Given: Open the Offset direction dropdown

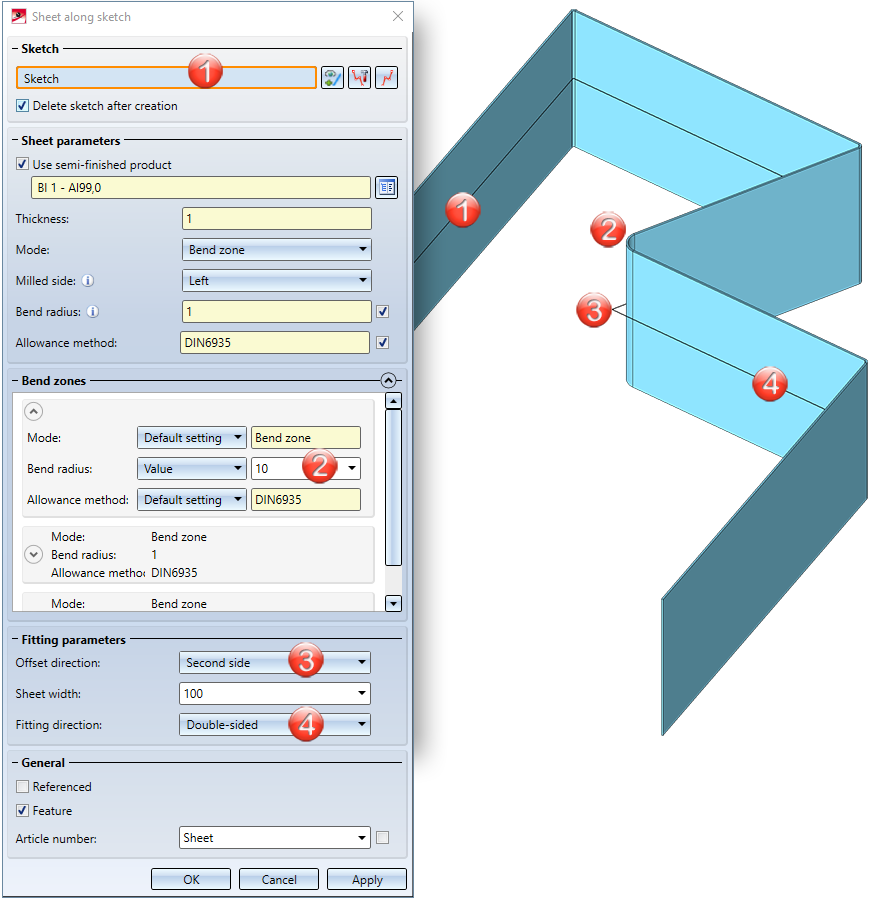Looking at the screenshot, I should tap(275, 662).
